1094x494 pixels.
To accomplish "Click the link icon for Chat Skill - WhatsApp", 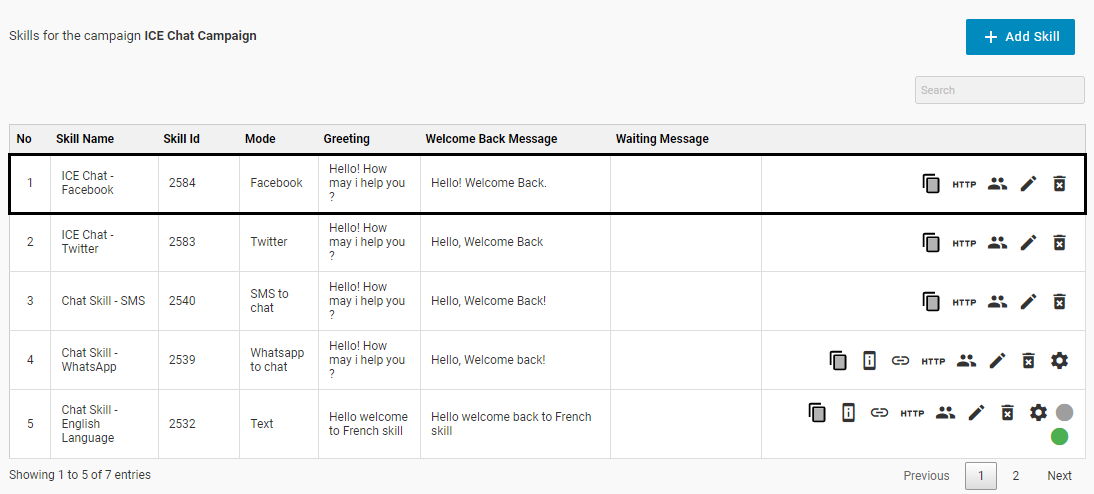I will [900, 361].
